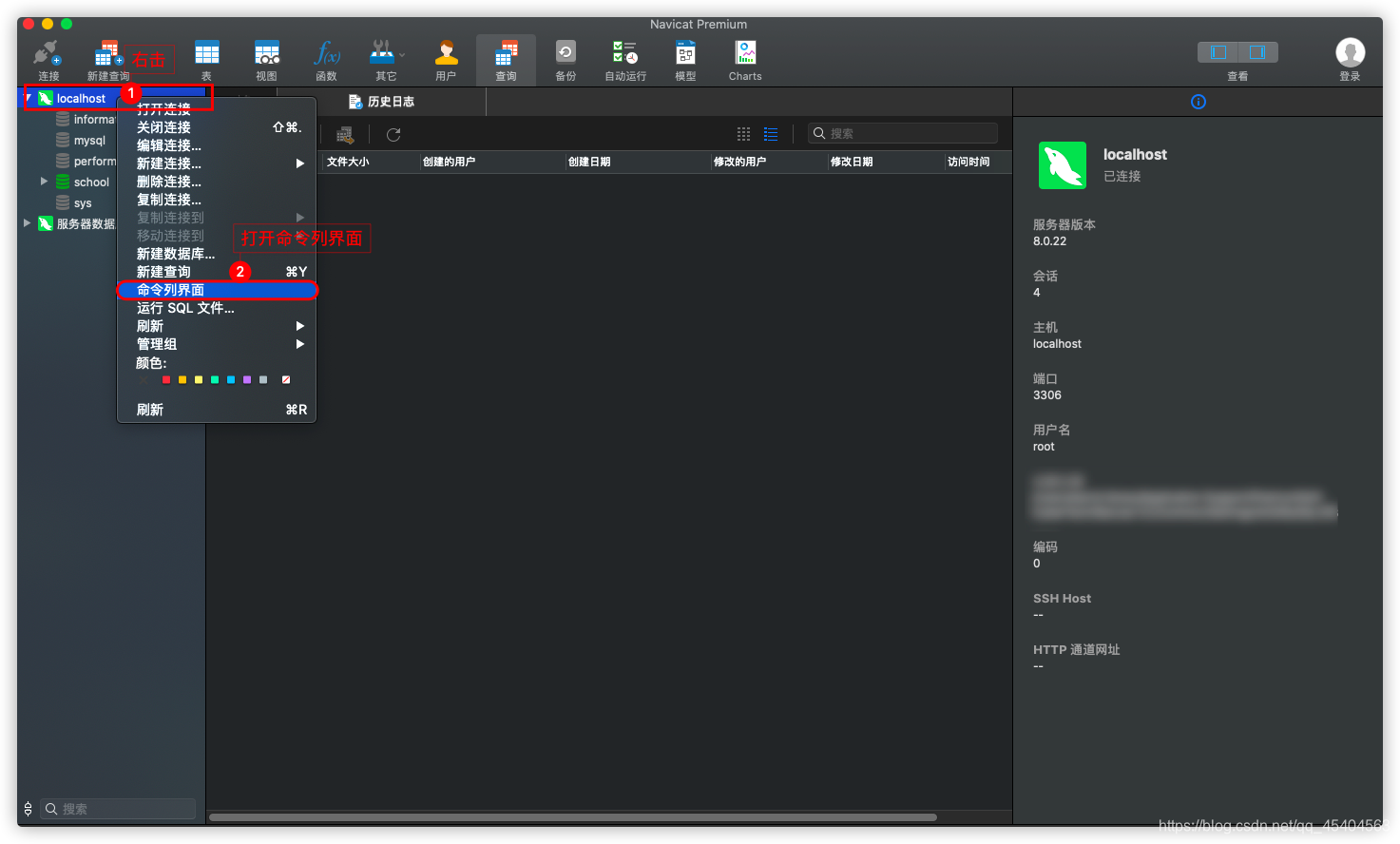This screenshot has height=844, width=1400.
Task: Sort by 访问时间 column header
Action: tap(968, 162)
